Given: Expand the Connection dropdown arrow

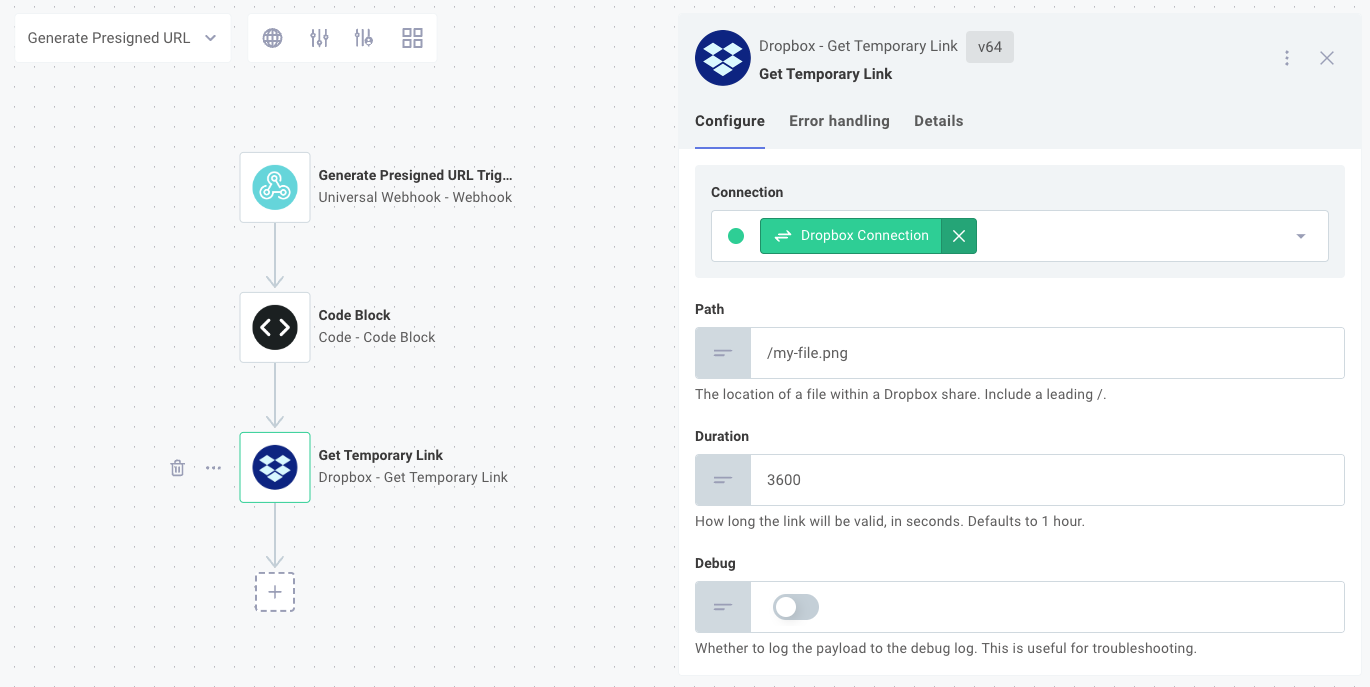Looking at the screenshot, I should tap(1300, 235).
